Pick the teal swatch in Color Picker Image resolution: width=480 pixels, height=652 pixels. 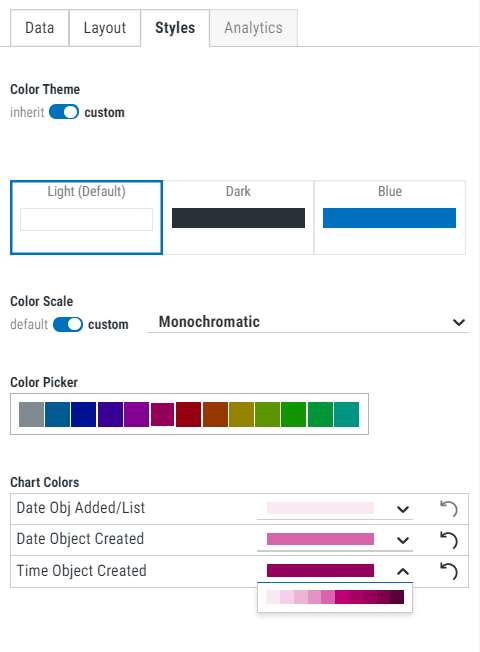click(346, 414)
